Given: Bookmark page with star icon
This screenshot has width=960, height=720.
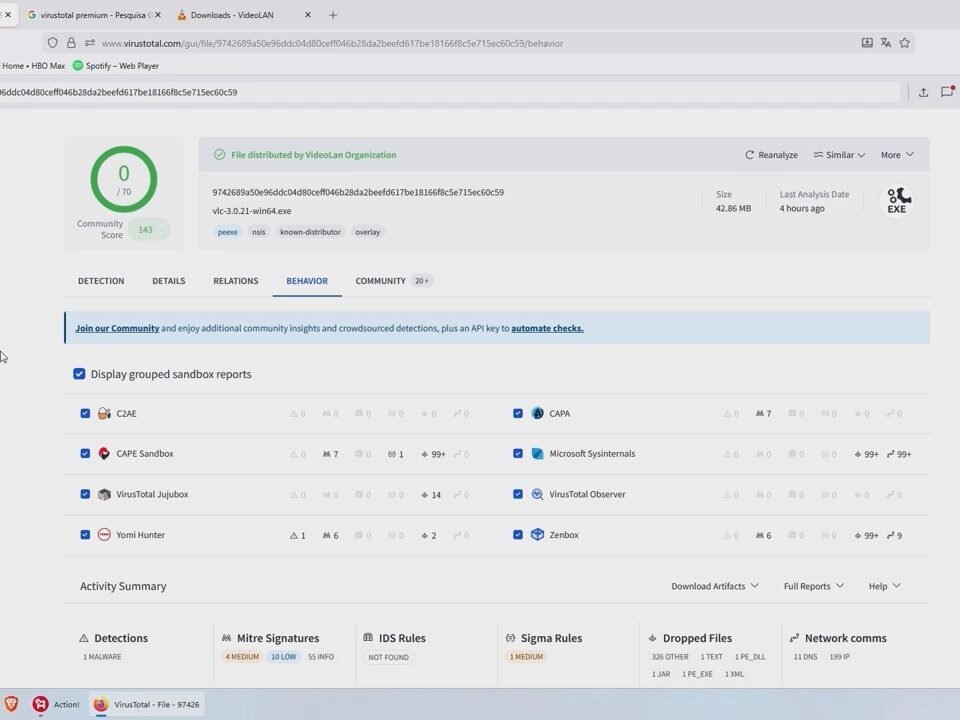Looking at the screenshot, I should 904,43.
